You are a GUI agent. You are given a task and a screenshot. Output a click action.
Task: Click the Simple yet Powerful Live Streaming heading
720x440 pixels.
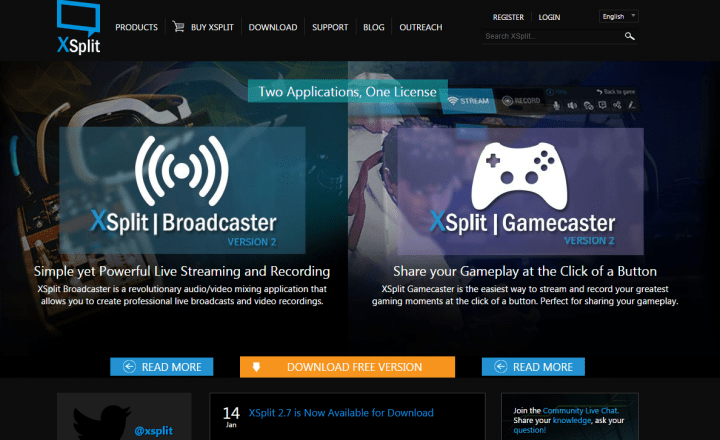click(182, 271)
